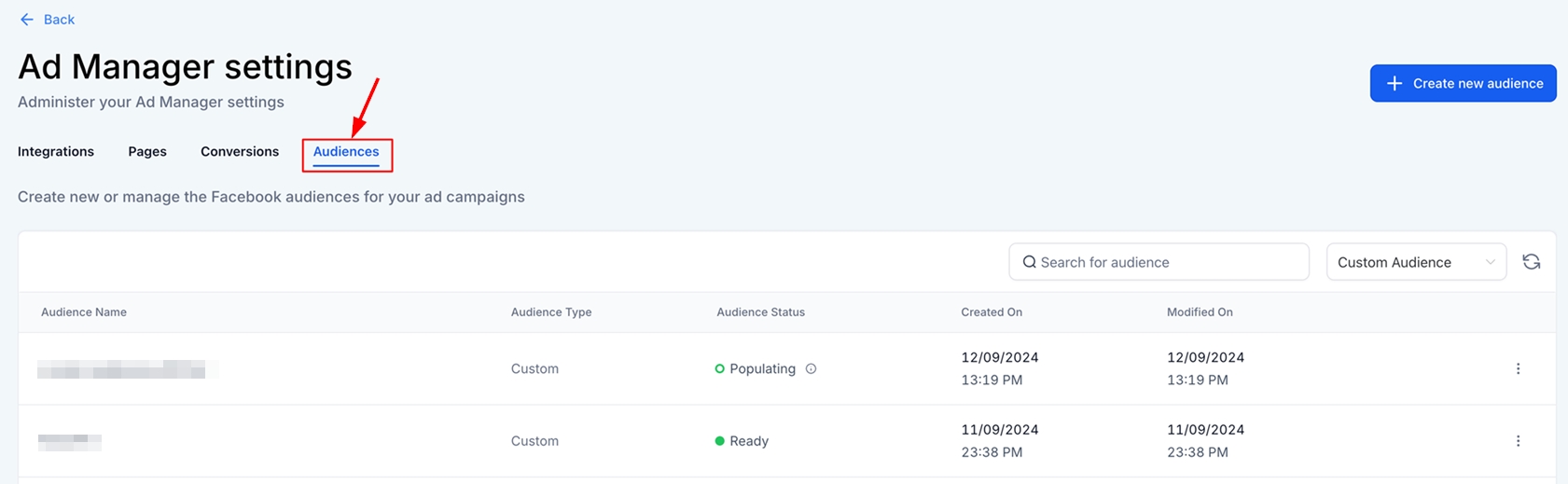Click the green Ready status dot
The image size is (1568, 484).
click(719, 441)
